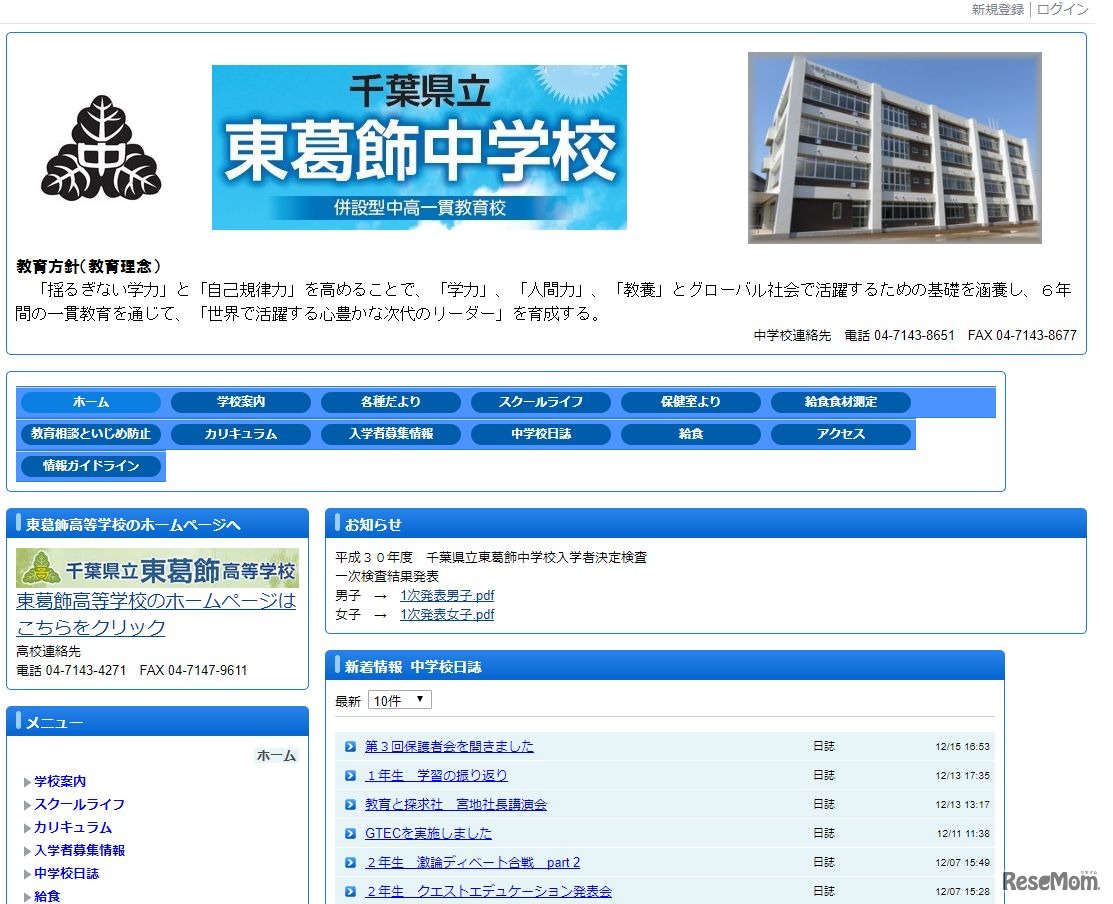The image size is (1113, 904).
Task: Click the お知らせ panel header
Action: (x=706, y=524)
